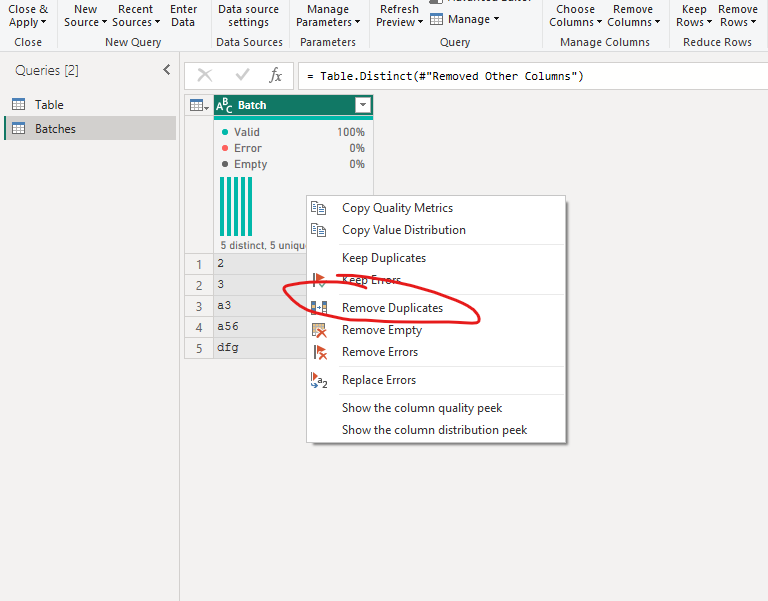
Task: Select Remove Errors in context menu
Action: click(380, 352)
